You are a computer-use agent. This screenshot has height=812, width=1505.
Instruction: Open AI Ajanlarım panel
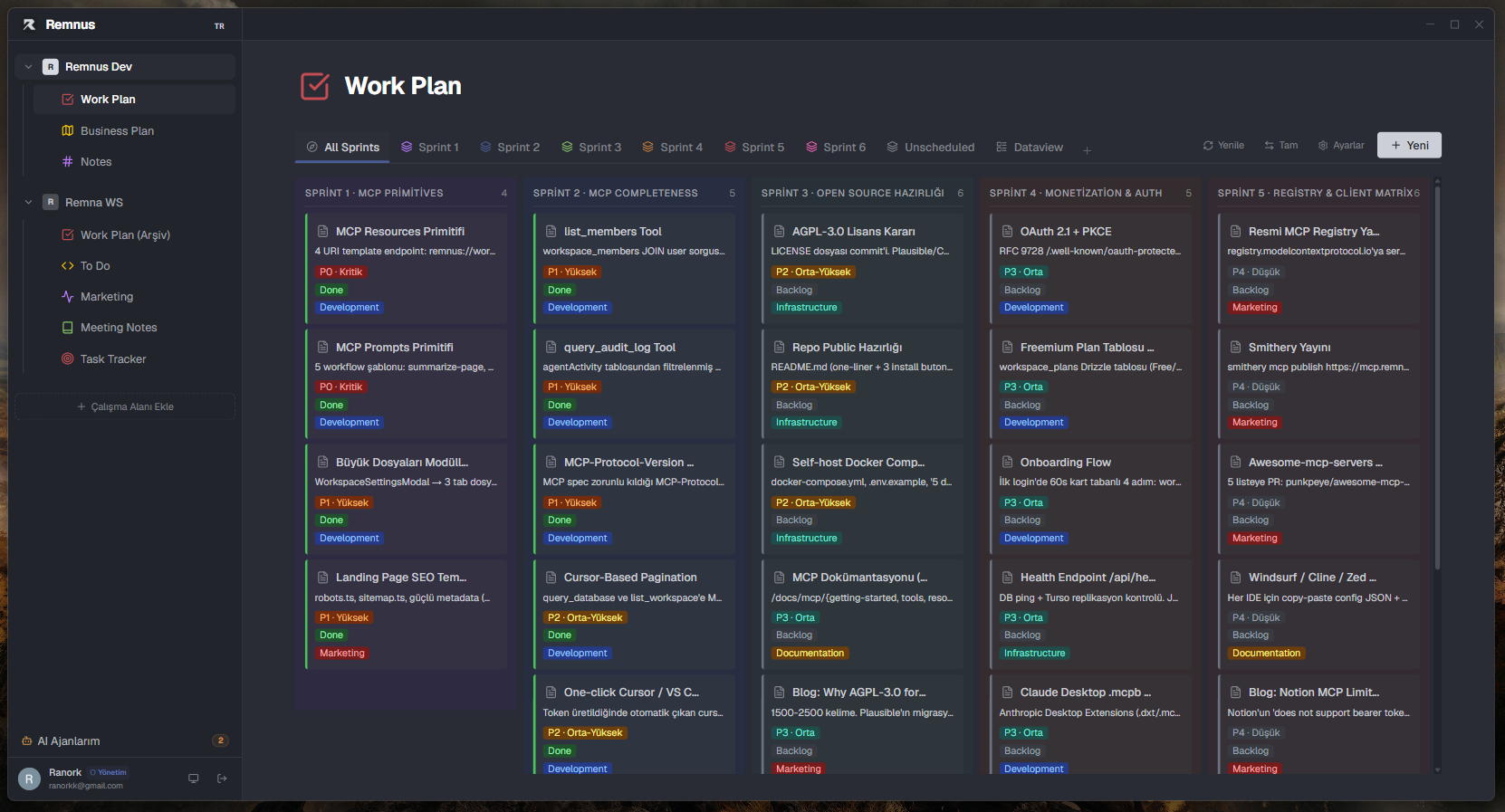point(125,741)
